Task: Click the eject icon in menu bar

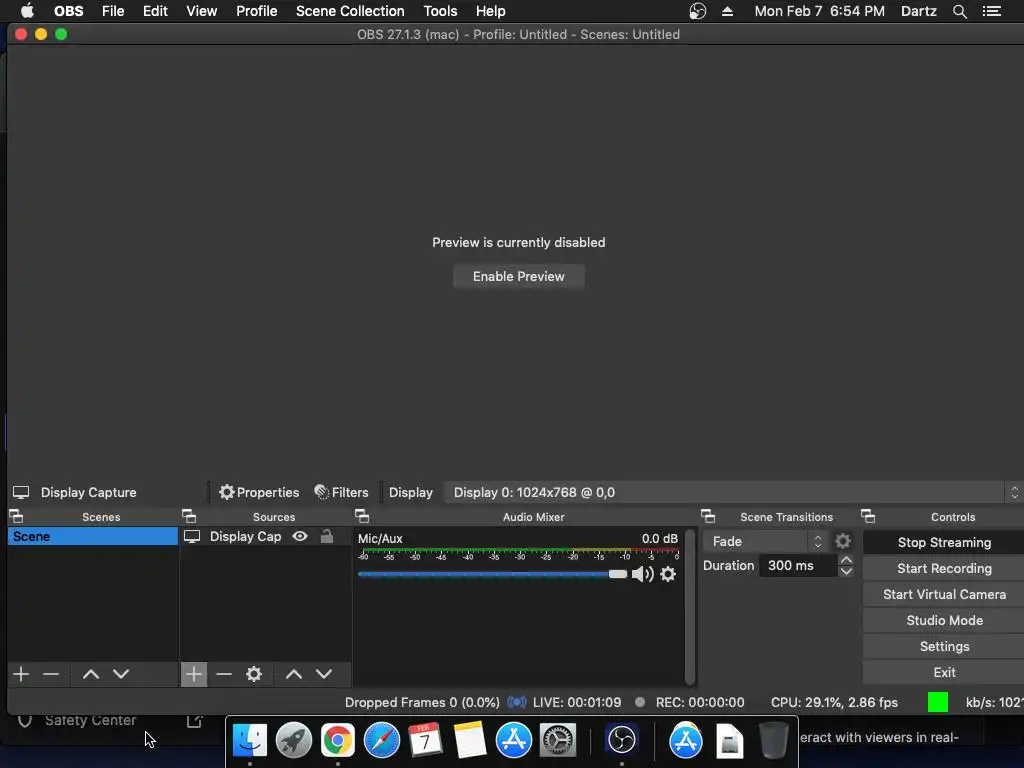Action: (x=727, y=11)
